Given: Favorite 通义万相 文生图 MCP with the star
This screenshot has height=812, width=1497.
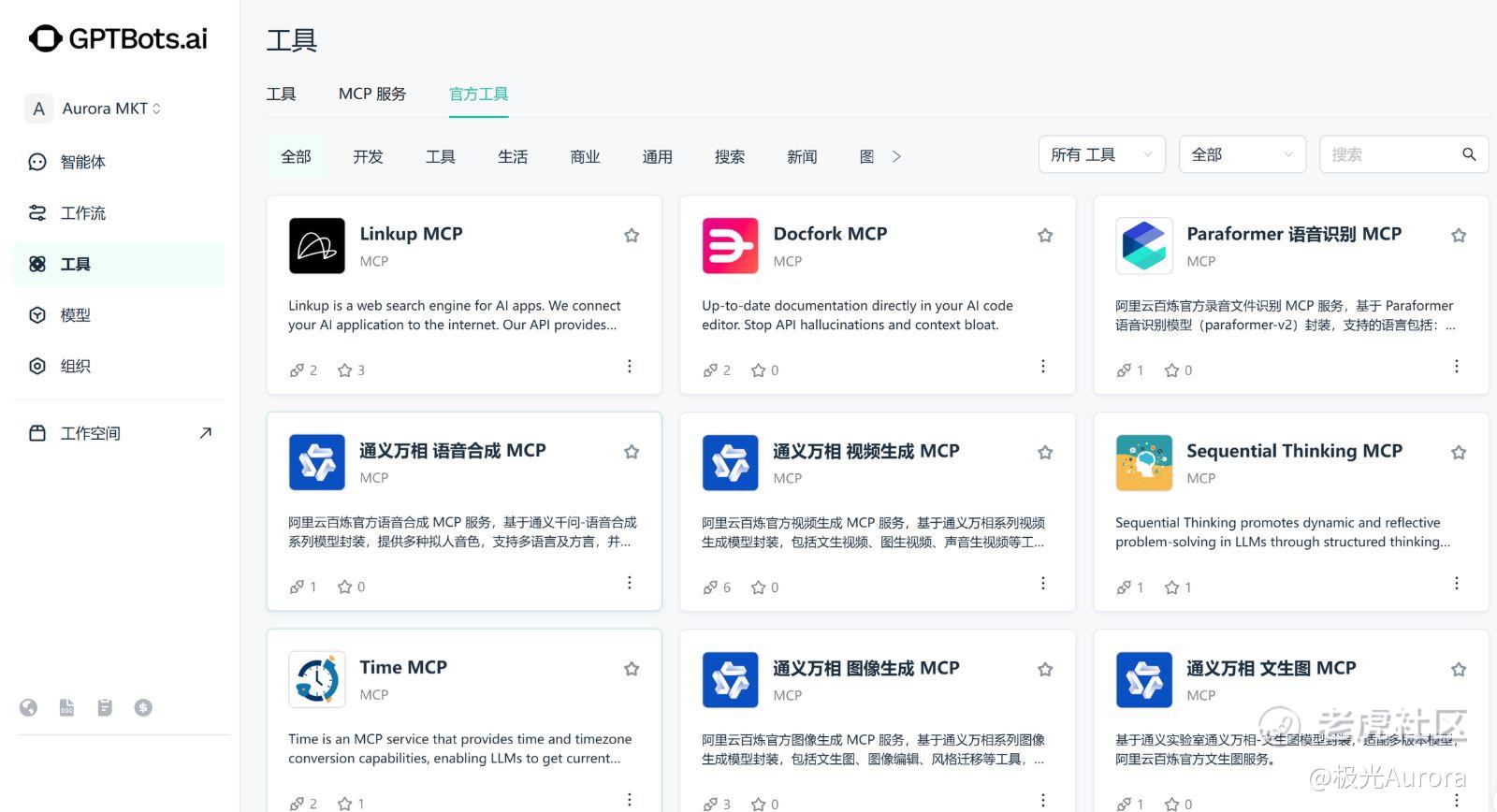Looking at the screenshot, I should click(x=1459, y=669).
